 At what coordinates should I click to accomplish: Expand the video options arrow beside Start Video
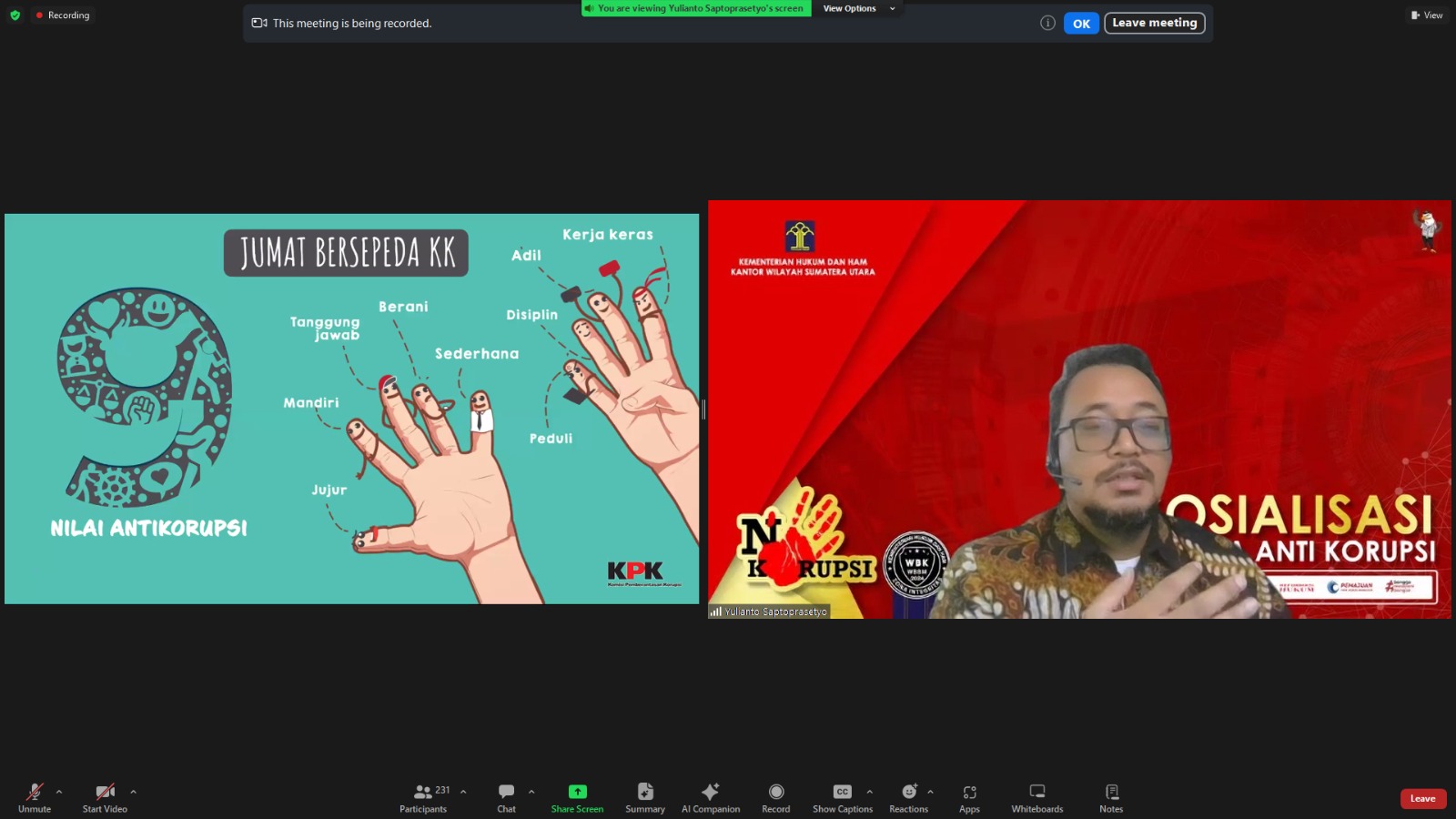pyautogui.click(x=133, y=792)
